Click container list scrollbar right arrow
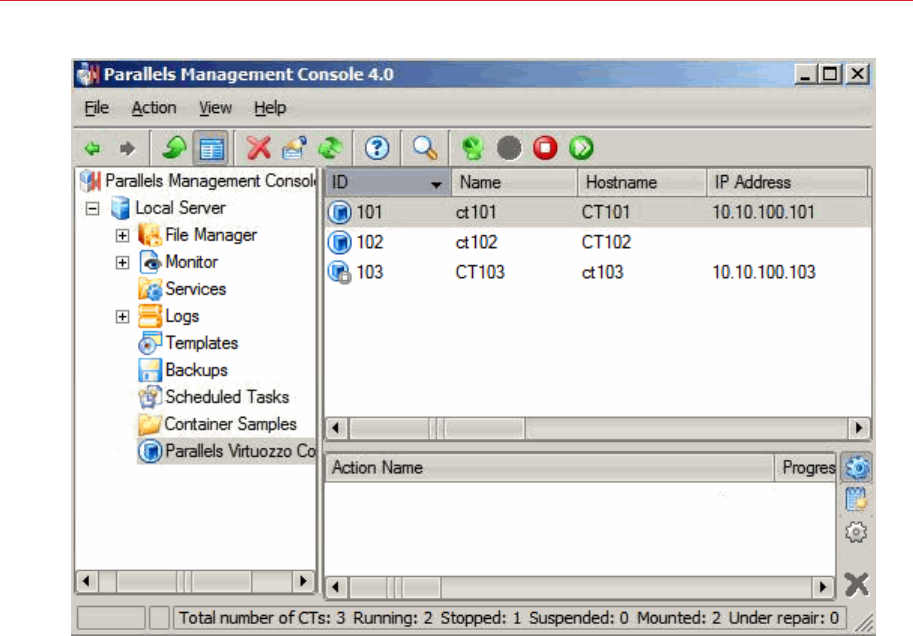The width and height of the screenshot is (913, 636). (x=859, y=429)
